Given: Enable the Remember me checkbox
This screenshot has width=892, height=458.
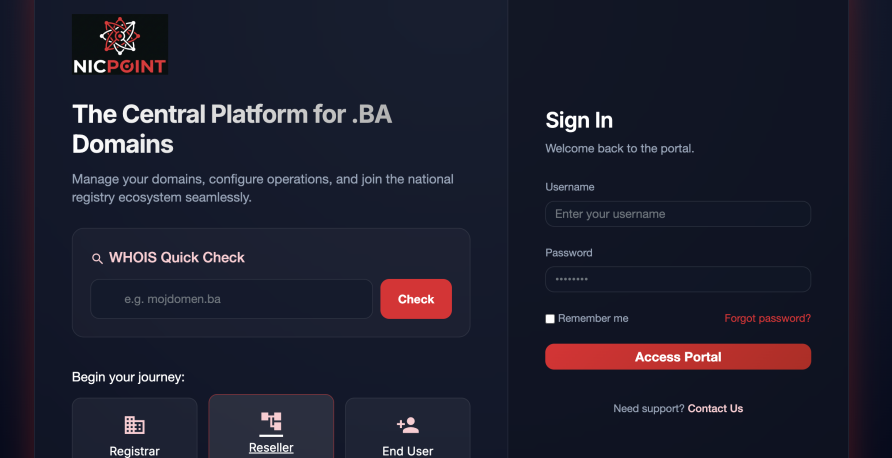Looking at the screenshot, I should click(550, 319).
